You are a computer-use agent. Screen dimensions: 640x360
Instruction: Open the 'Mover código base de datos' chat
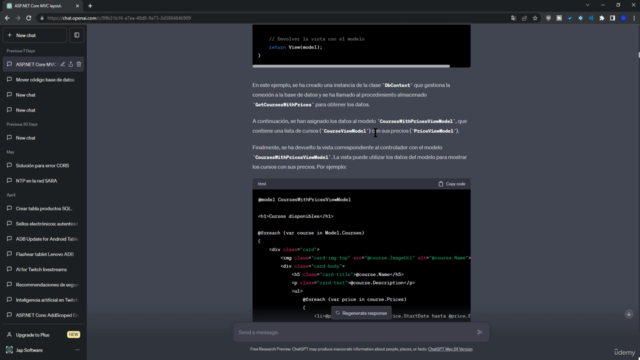(x=43, y=80)
